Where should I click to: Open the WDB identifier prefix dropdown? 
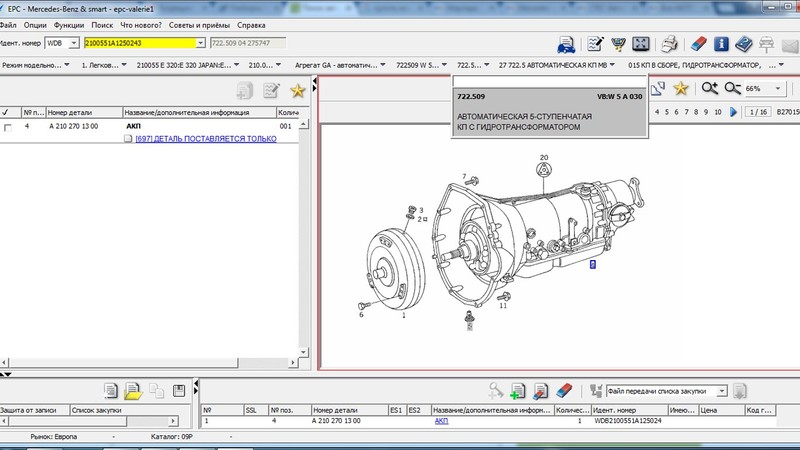pyautogui.click(x=74, y=44)
